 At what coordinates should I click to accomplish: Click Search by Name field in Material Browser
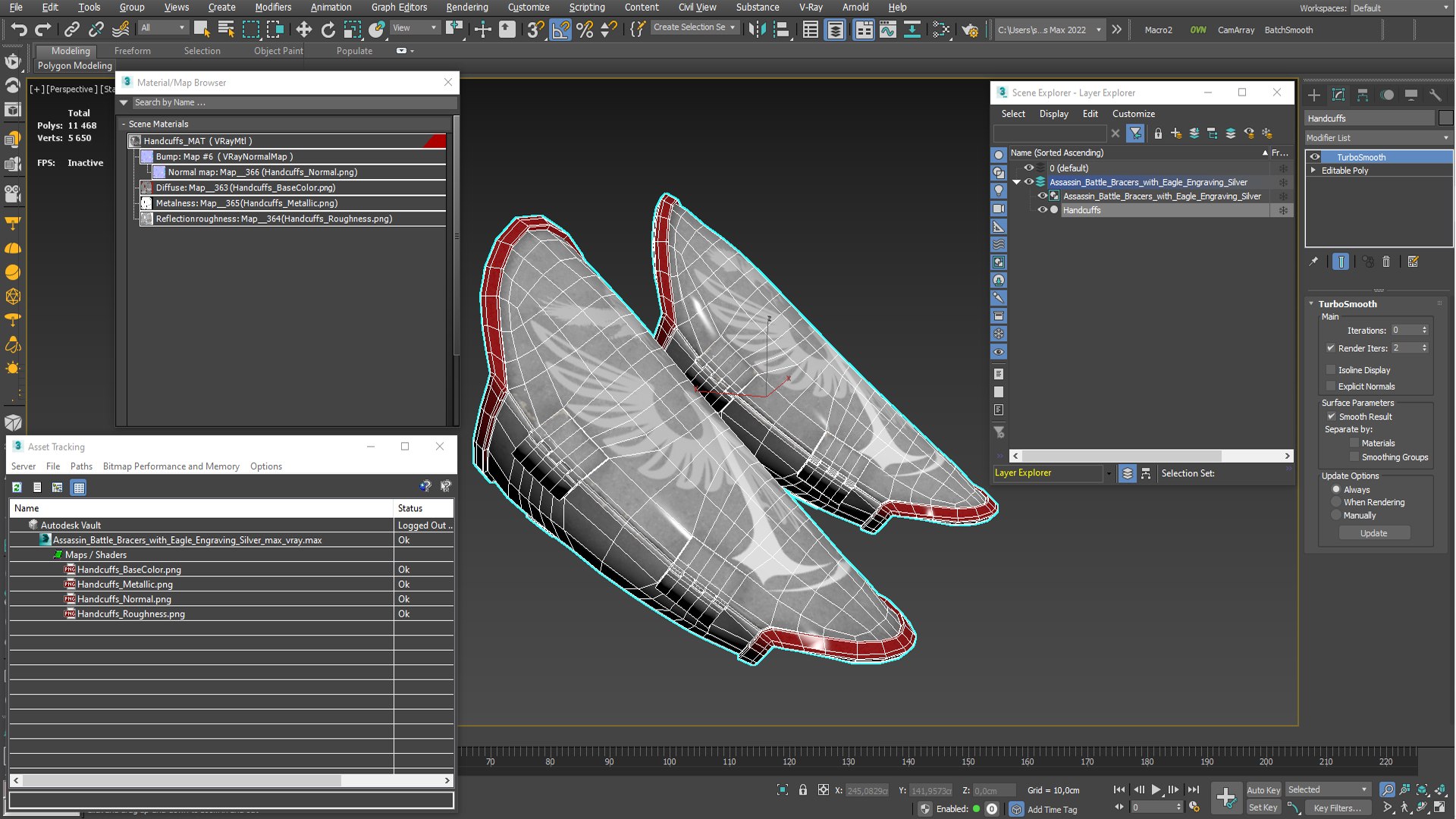click(294, 102)
